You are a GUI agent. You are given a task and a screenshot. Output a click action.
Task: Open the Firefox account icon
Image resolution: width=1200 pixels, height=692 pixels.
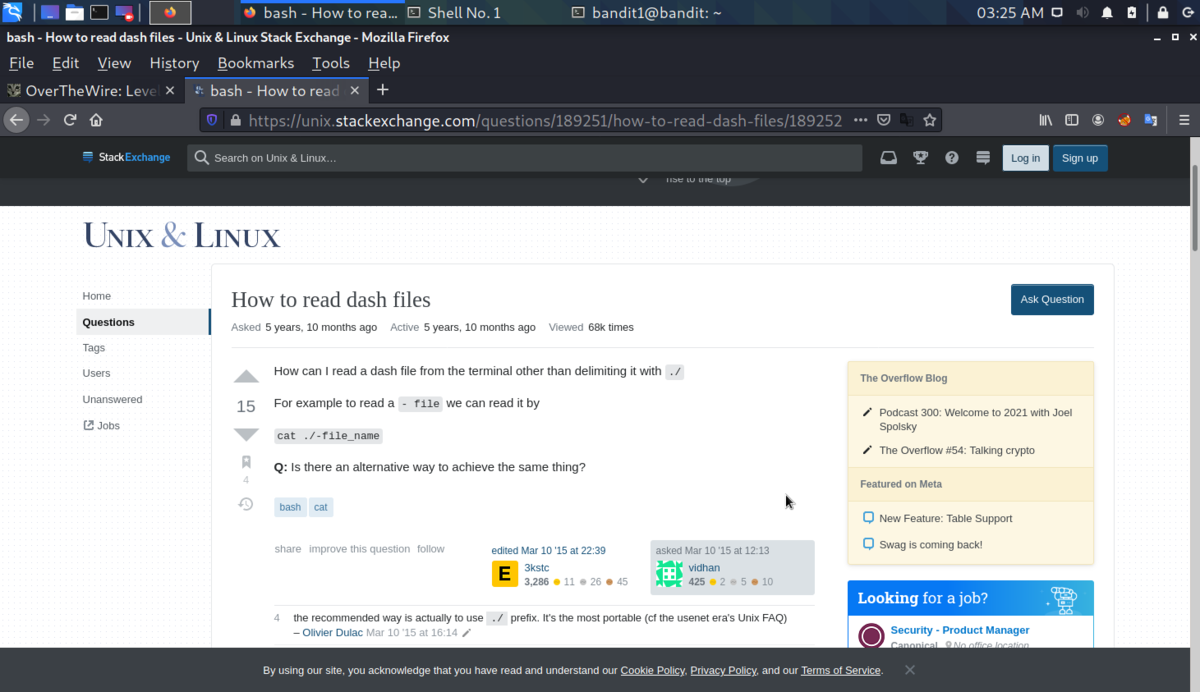[1098, 120]
